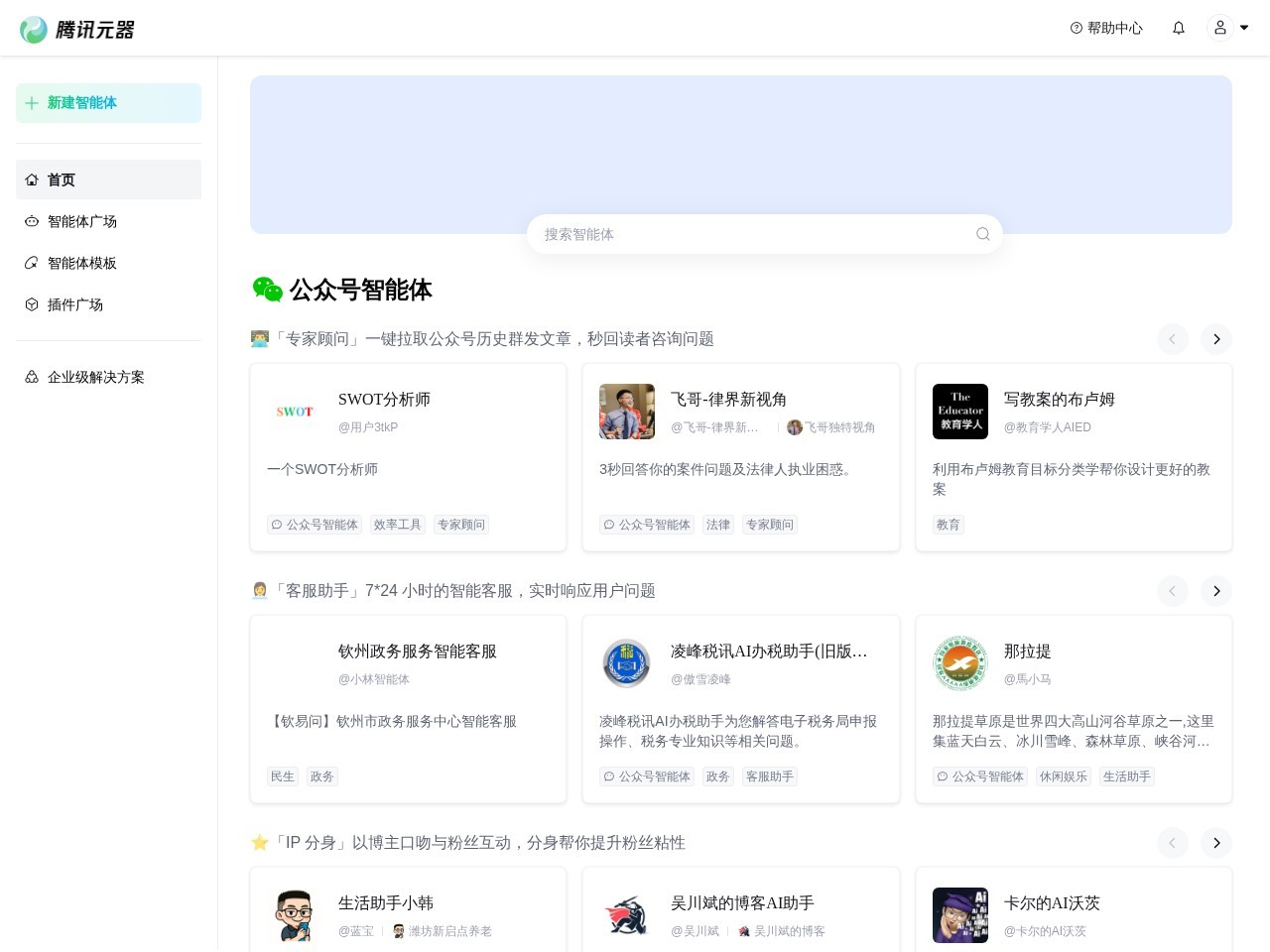Screen dimensions: 1270x952
Task: Click the search magnifier icon
Action: click(x=982, y=234)
